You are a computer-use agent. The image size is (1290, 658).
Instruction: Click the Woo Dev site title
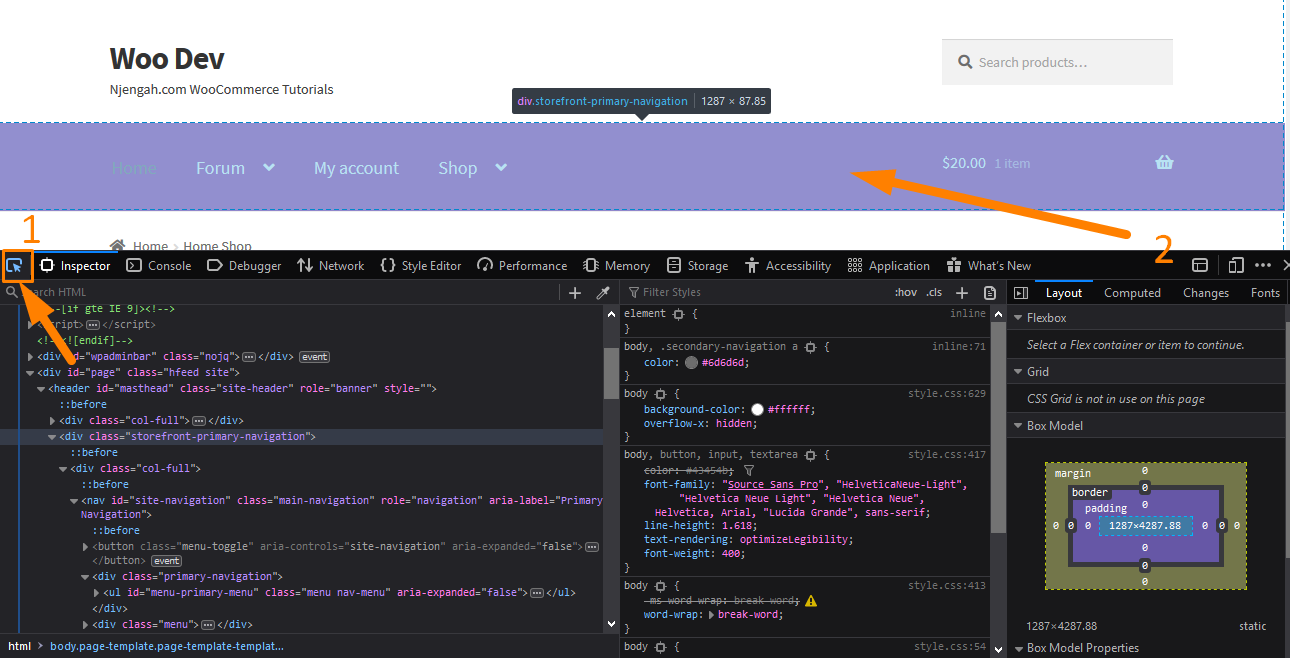pyautogui.click(x=167, y=58)
